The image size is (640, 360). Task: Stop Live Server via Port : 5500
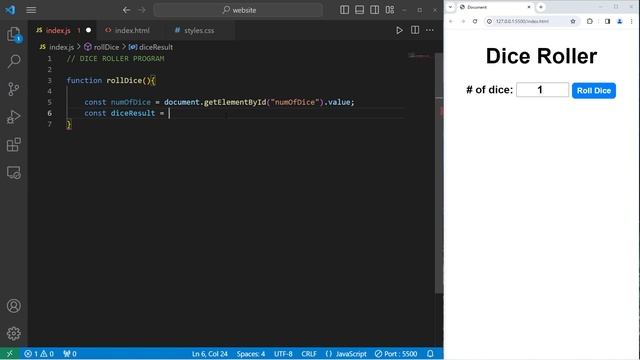[396, 354]
